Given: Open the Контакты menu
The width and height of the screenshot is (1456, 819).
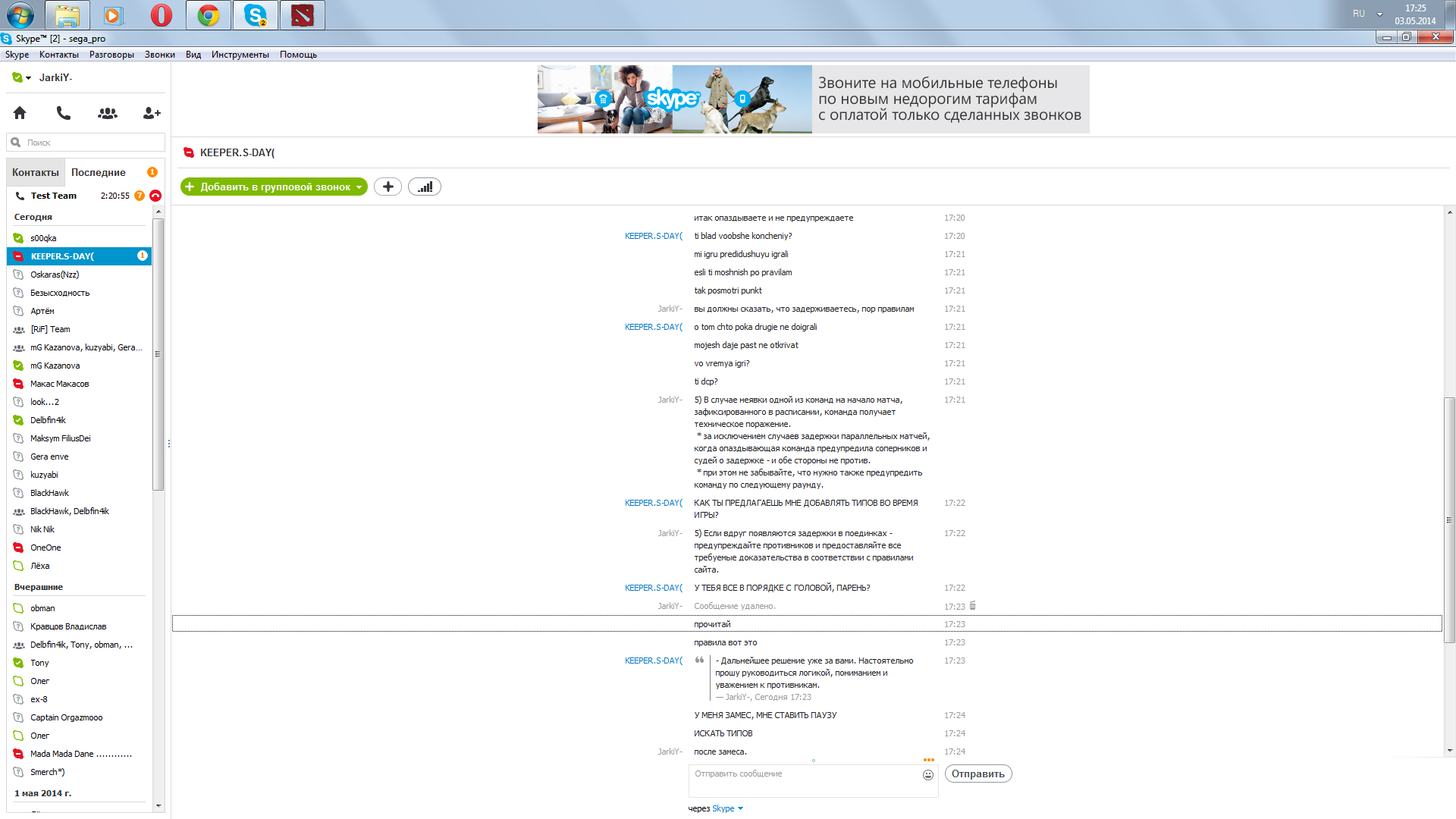Looking at the screenshot, I should [x=59, y=55].
